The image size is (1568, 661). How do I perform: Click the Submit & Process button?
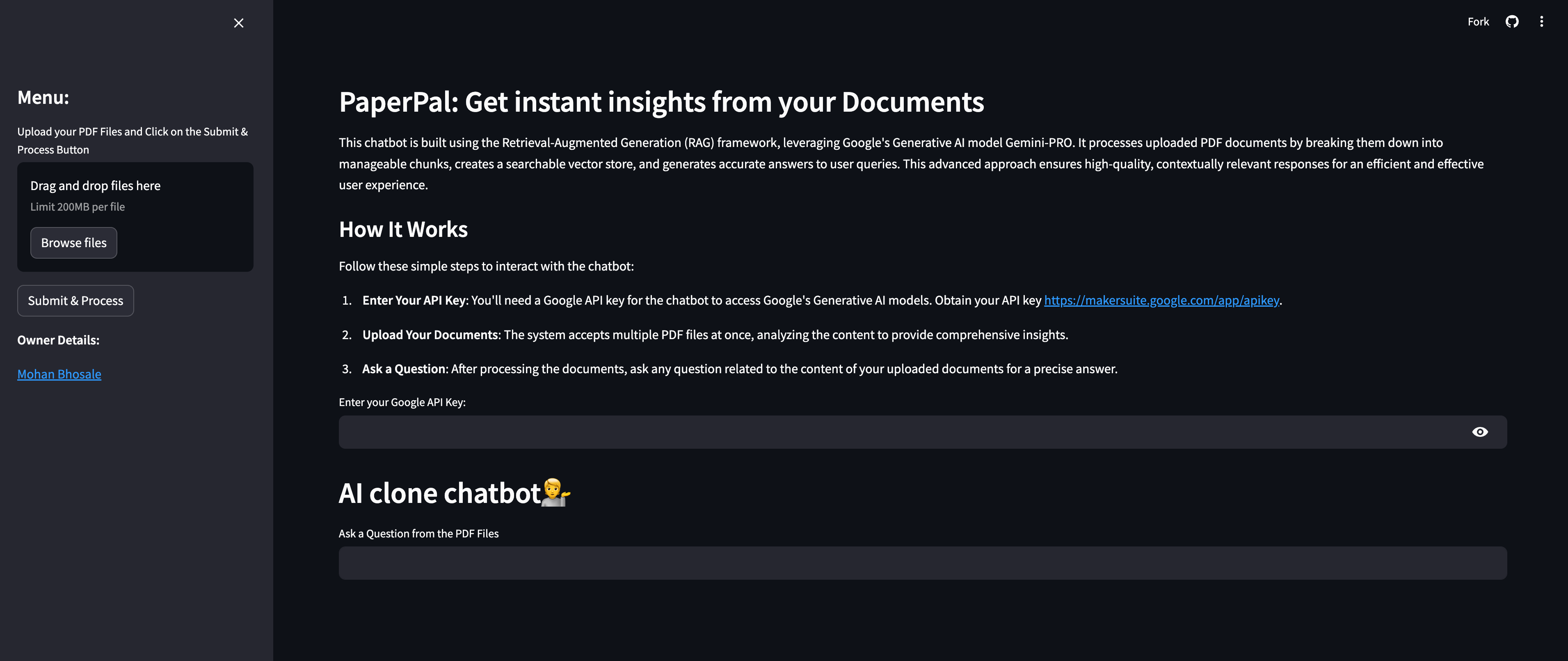coord(75,301)
